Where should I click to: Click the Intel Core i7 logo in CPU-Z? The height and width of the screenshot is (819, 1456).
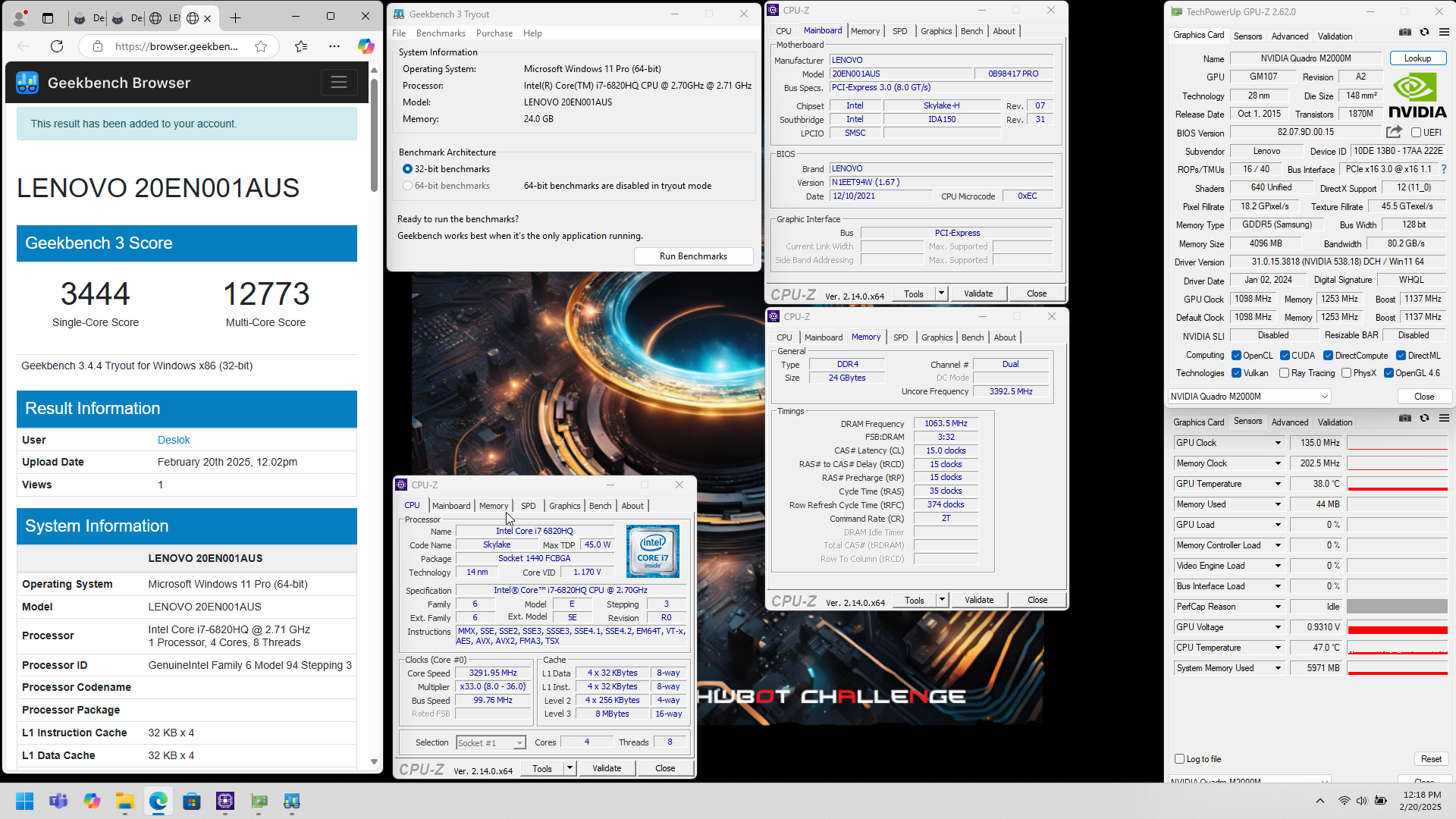click(x=653, y=551)
